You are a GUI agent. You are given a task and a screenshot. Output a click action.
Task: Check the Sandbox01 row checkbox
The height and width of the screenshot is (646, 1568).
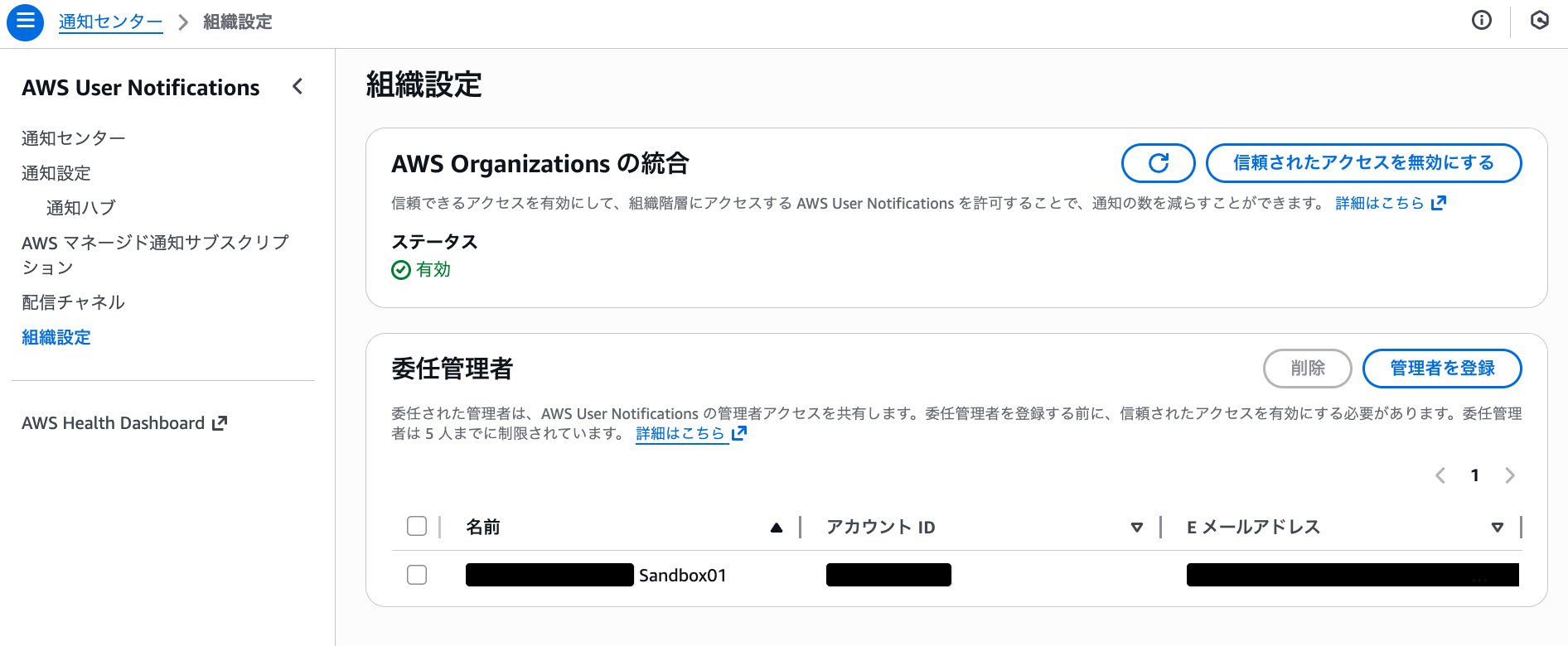[x=417, y=575]
